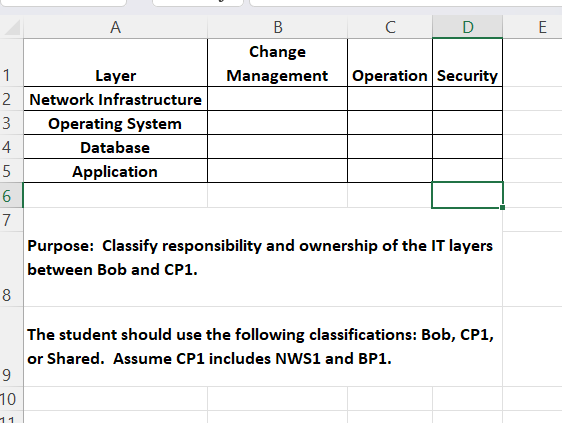Image resolution: width=562 pixels, height=423 pixels.
Task: Click the Layer header cell
Action: pos(115,62)
